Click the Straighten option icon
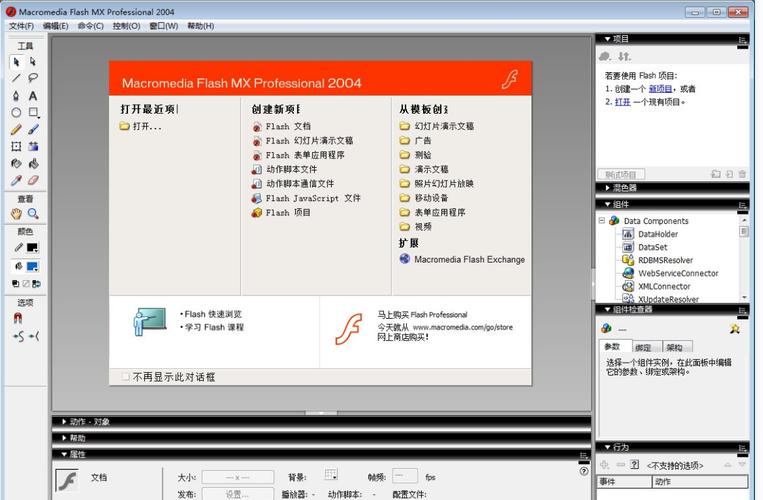 click(x=34, y=336)
